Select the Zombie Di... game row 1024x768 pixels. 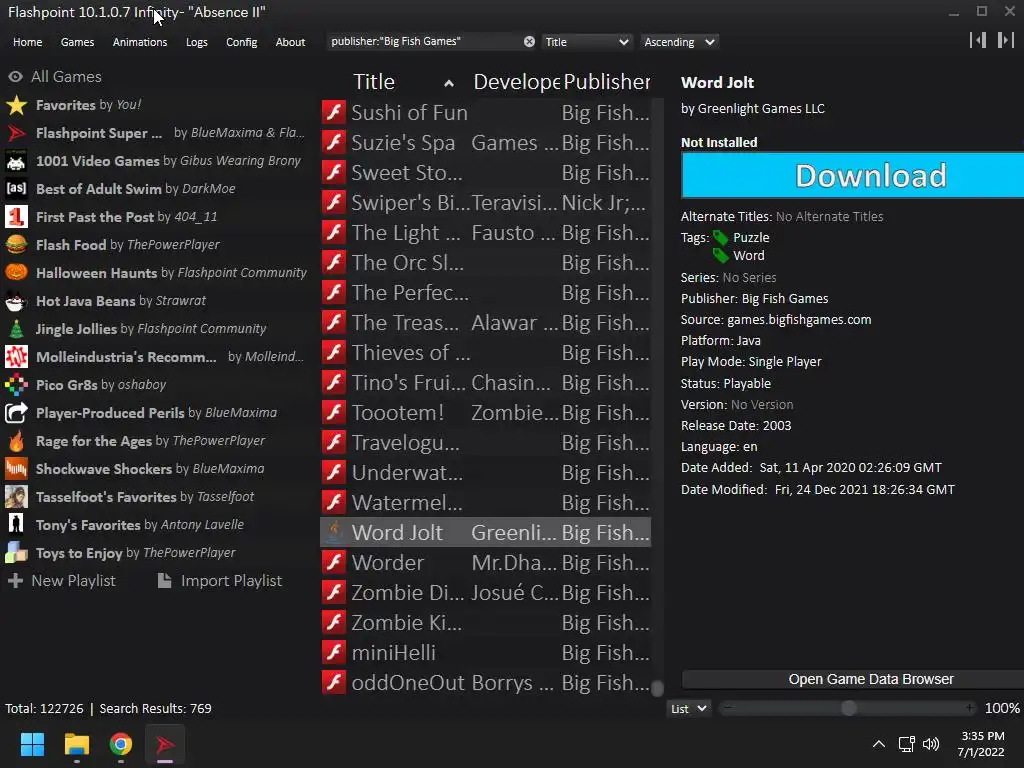[486, 592]
